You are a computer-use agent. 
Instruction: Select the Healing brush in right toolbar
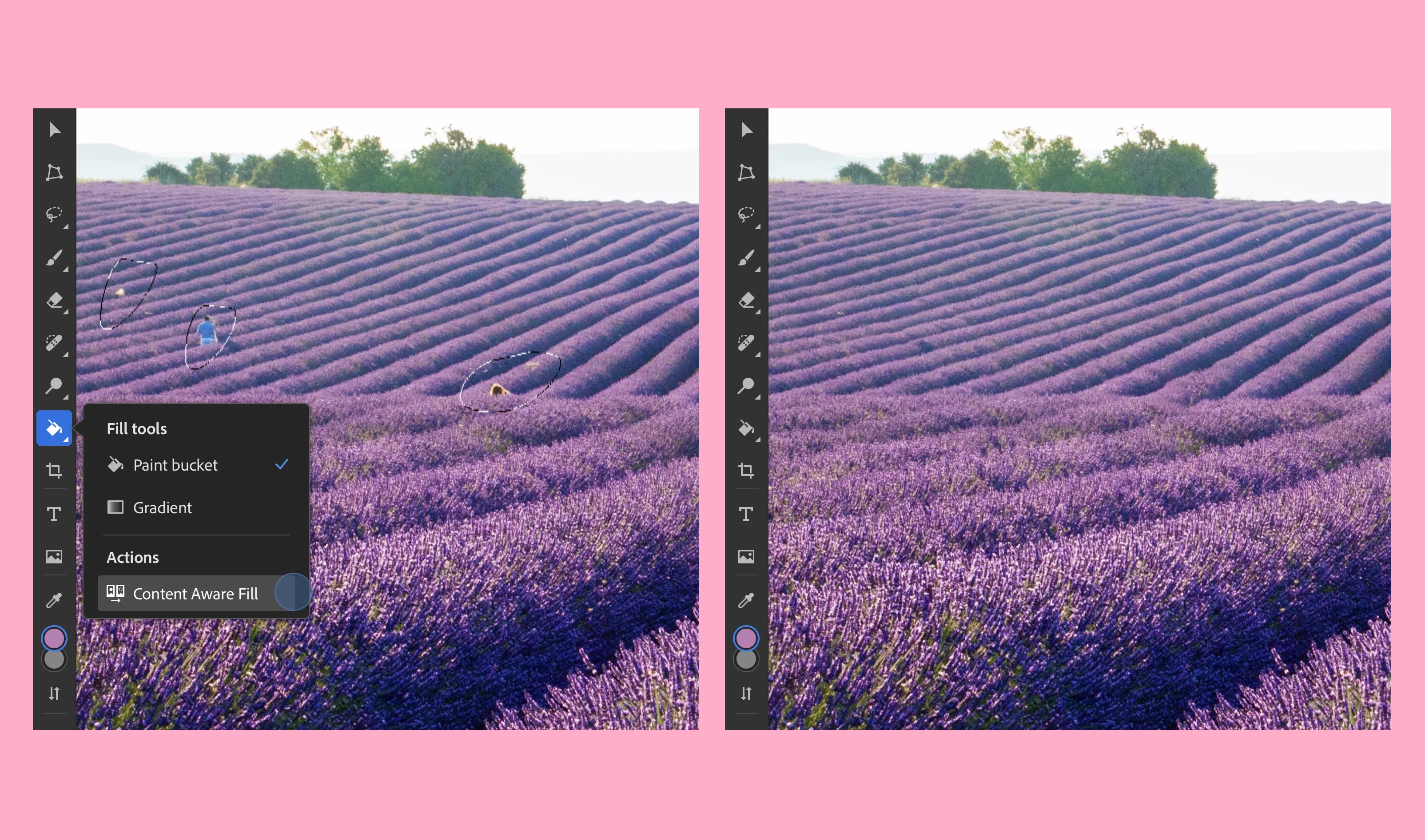(x=746, y=342)
